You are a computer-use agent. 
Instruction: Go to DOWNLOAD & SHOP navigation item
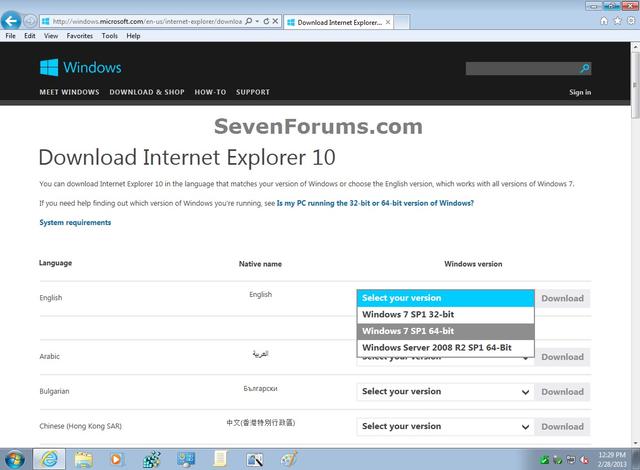147,92
